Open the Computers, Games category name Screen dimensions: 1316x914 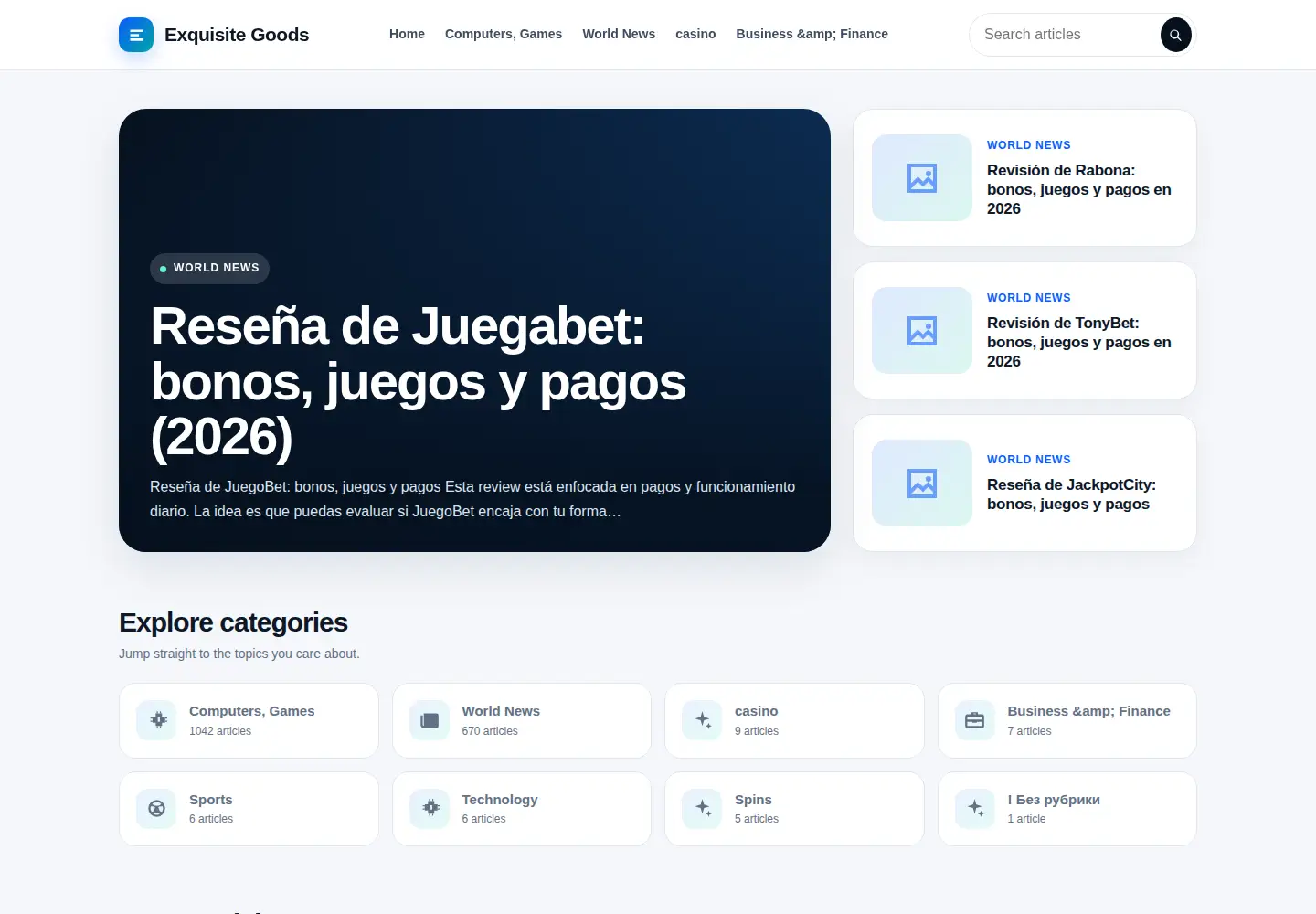pos(251,711)
